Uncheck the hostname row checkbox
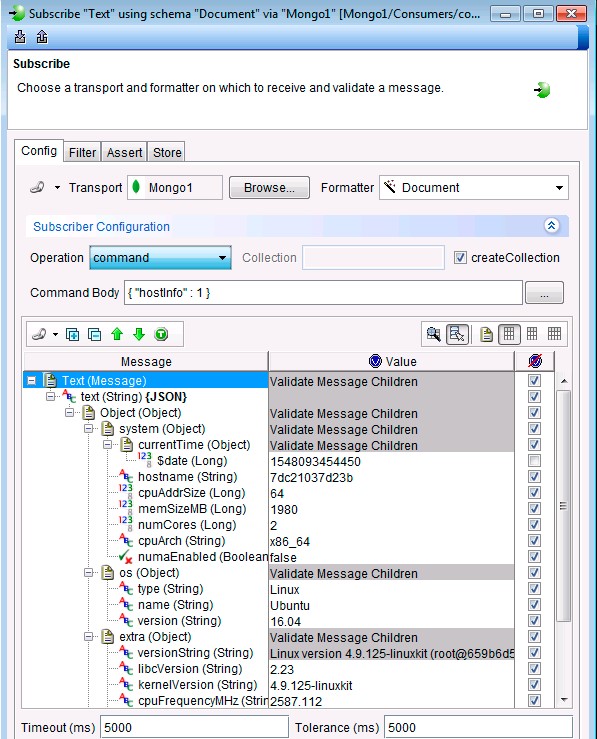The width and height of the screenshot is (597, 739). [x=534, y=477]
